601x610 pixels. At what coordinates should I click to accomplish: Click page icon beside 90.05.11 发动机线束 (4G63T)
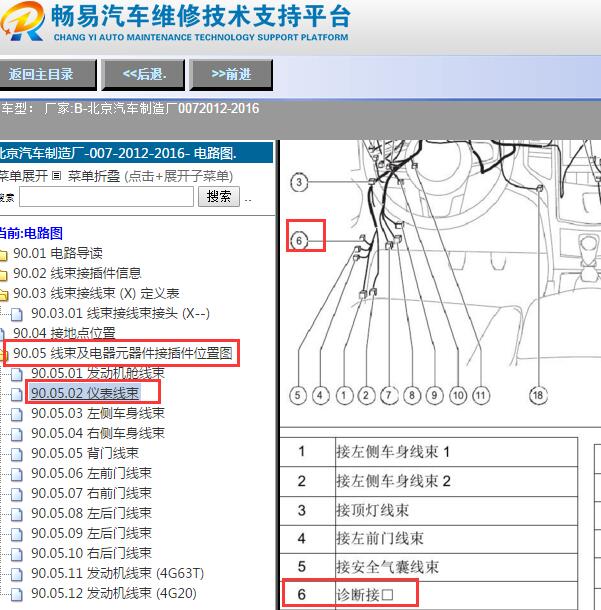(x=16, y=574)
